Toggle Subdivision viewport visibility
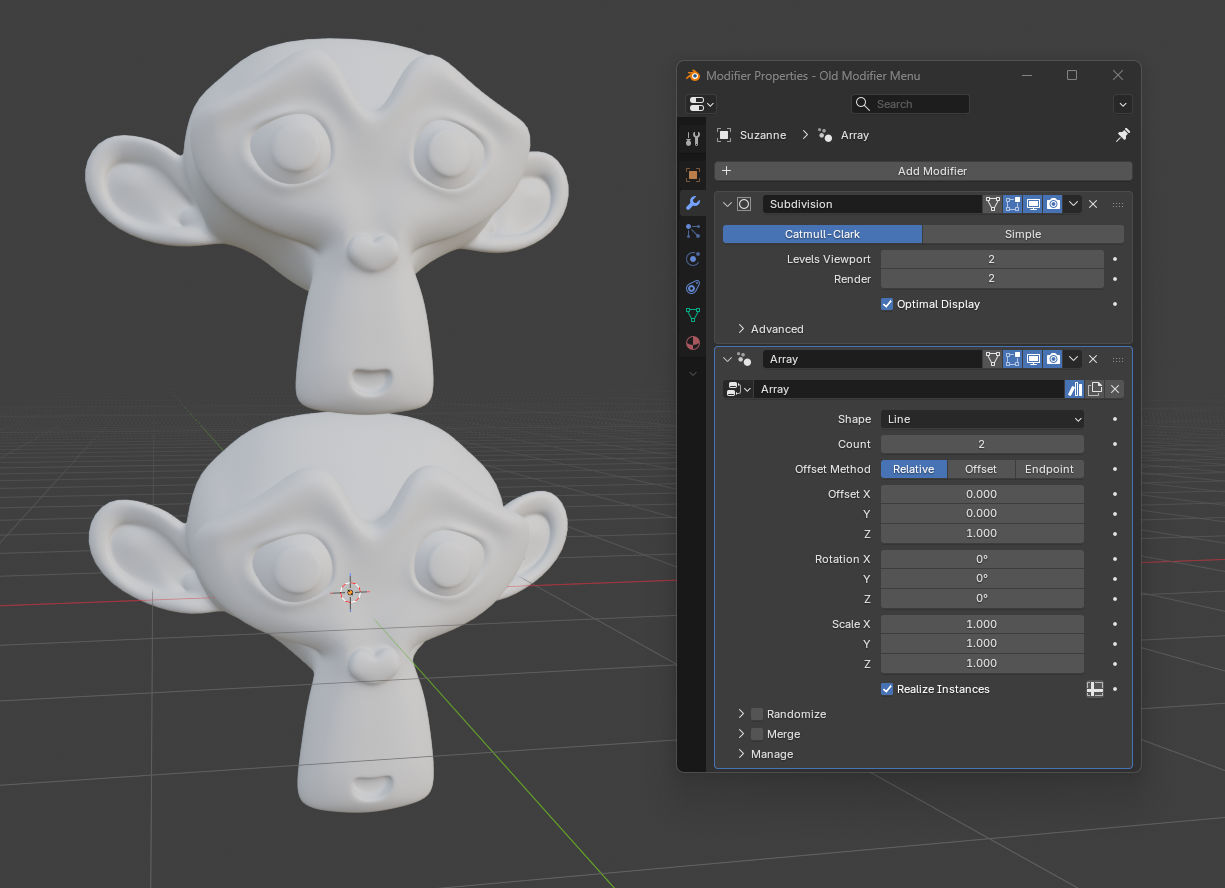Viewport: 1225px width, 888px height. pos(1033,204)
